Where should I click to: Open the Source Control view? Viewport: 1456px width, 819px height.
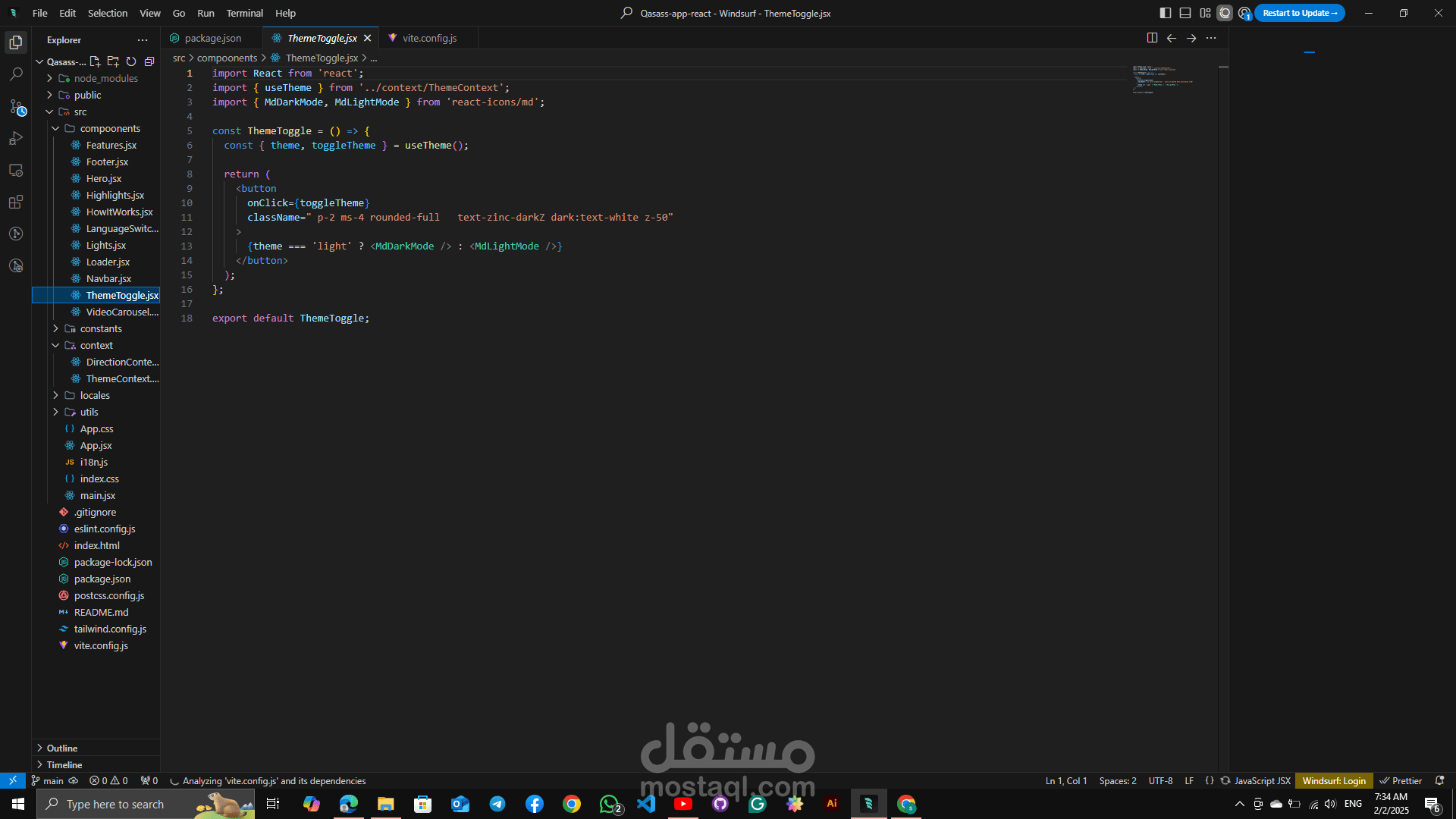[x=16, y=107]
